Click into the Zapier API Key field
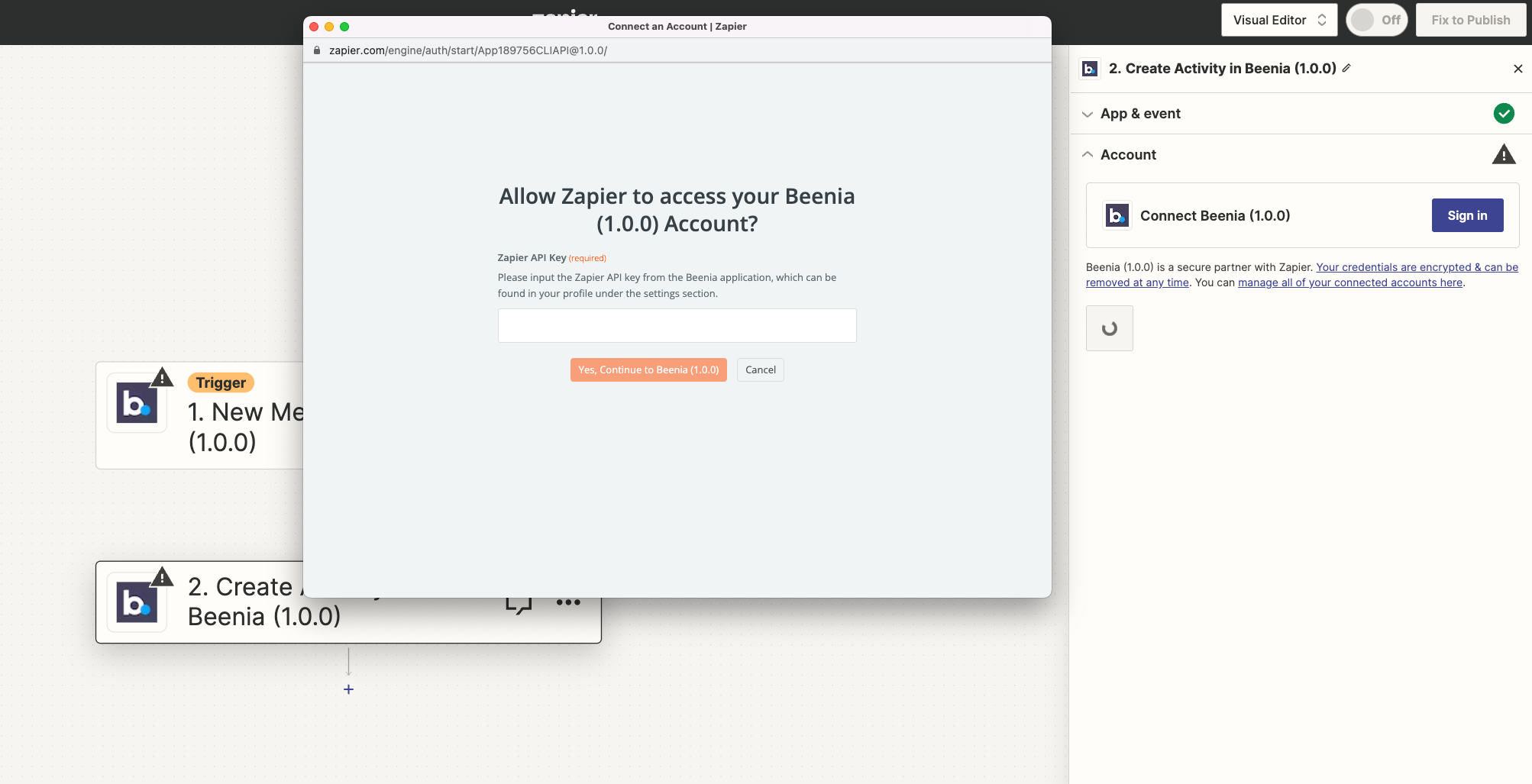 click(677, 326)
